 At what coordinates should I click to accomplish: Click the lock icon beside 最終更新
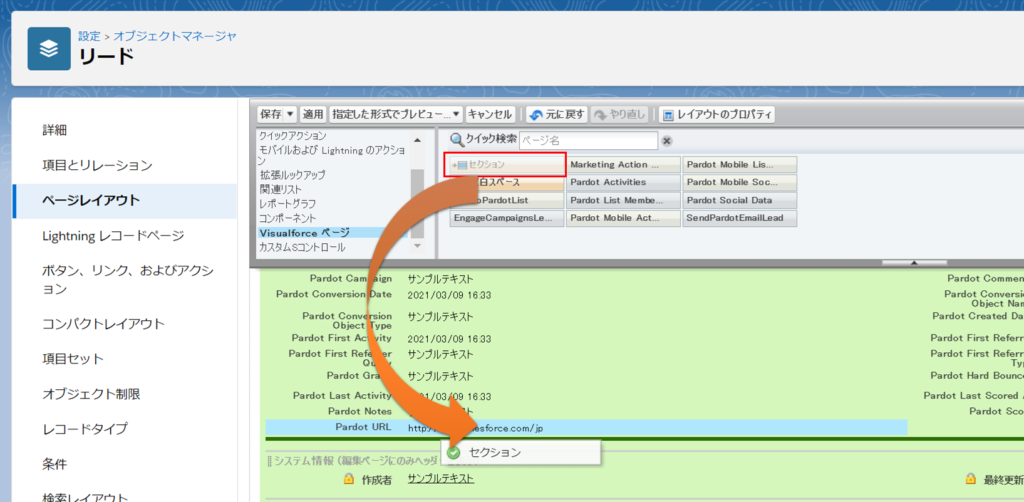(x=970, y=479)
